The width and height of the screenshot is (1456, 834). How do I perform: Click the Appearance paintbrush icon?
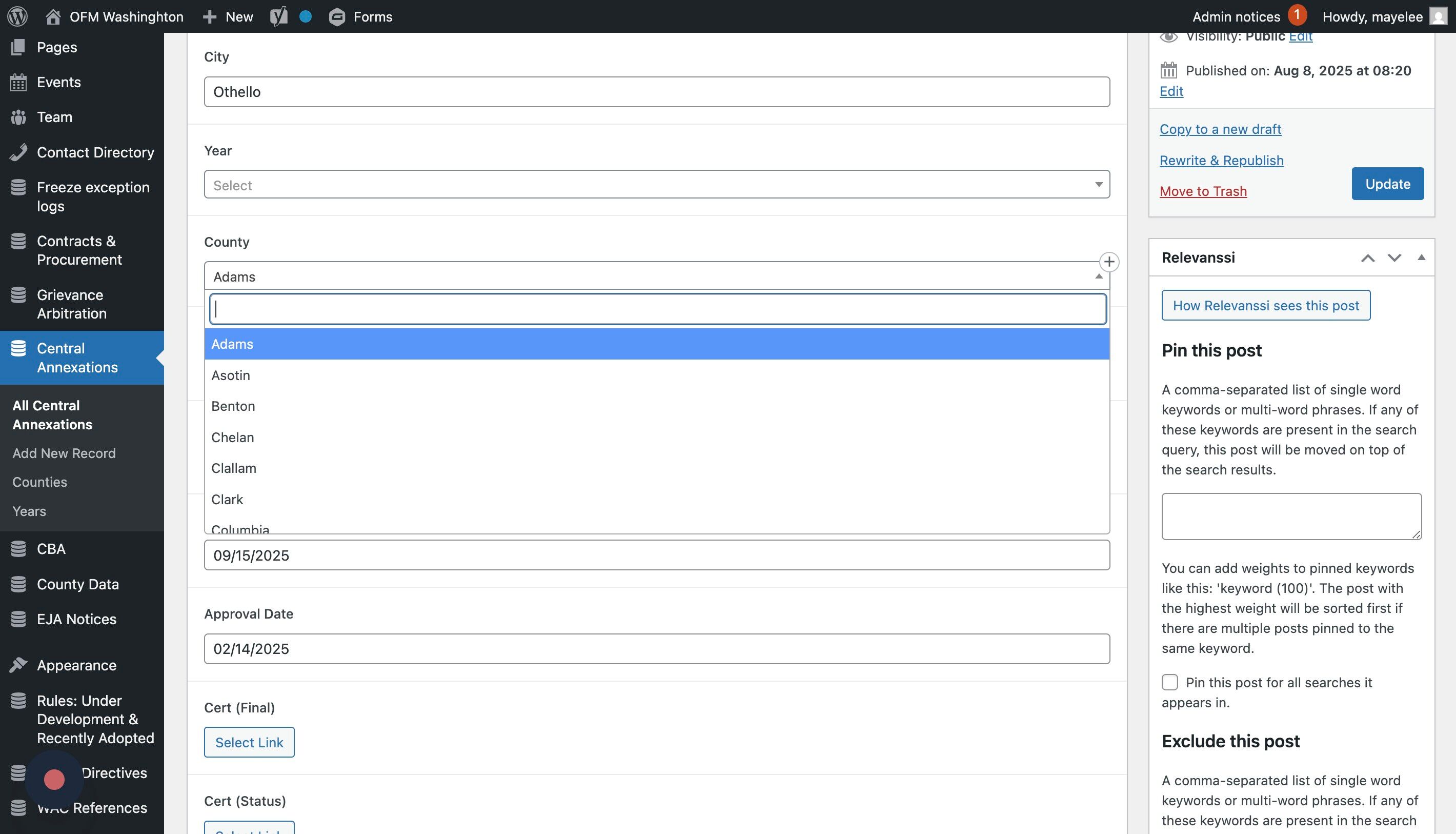click(x=18, y=665)
